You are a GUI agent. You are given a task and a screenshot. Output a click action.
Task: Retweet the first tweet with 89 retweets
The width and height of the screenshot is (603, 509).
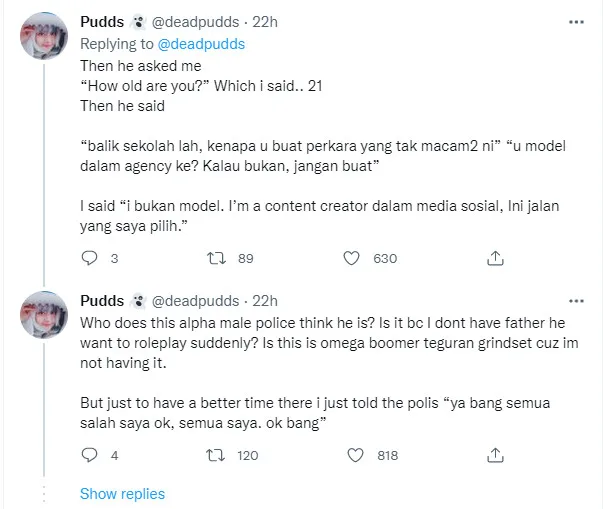tap(215, 258)
